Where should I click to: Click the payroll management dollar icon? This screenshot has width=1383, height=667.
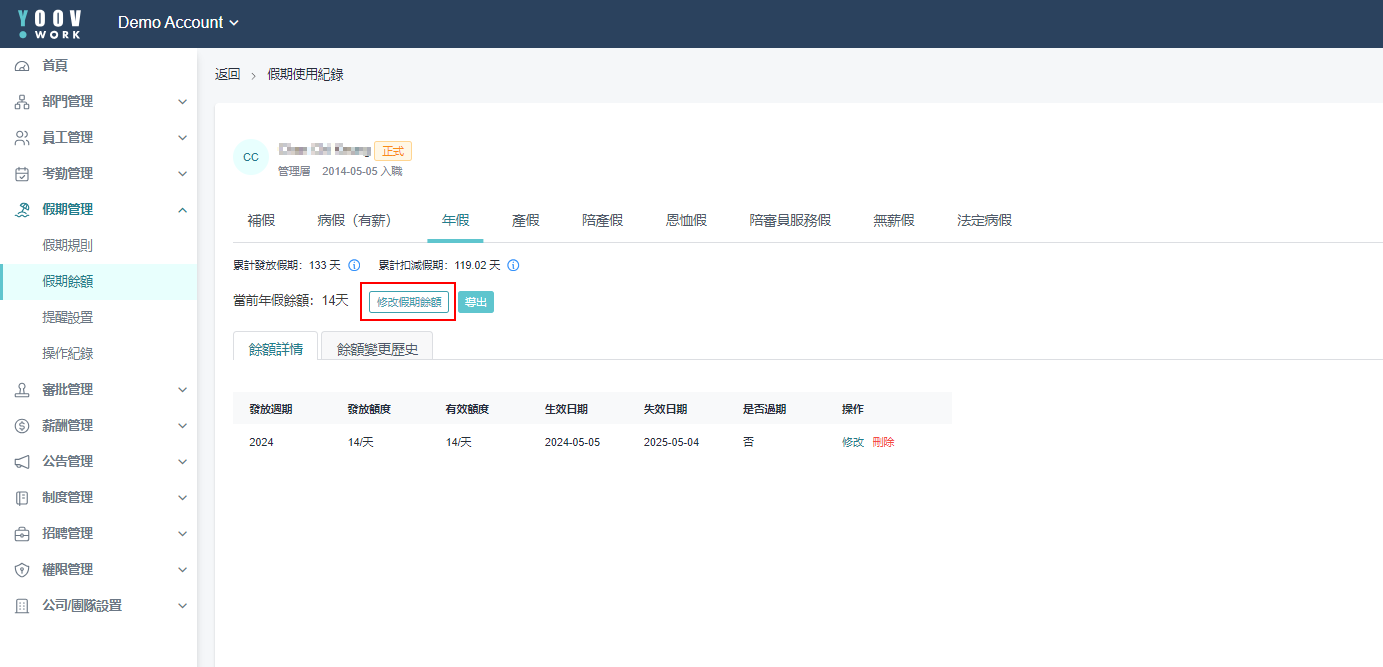tap(22, 426)
